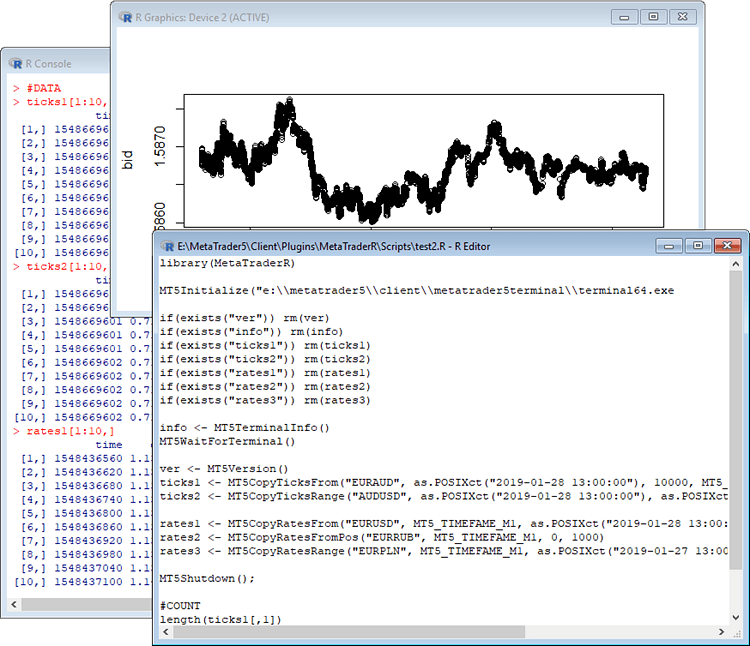Click the 'if(exists("info")) rm(info)' line
Screen dimensions: 750x646
coord(251,332)
